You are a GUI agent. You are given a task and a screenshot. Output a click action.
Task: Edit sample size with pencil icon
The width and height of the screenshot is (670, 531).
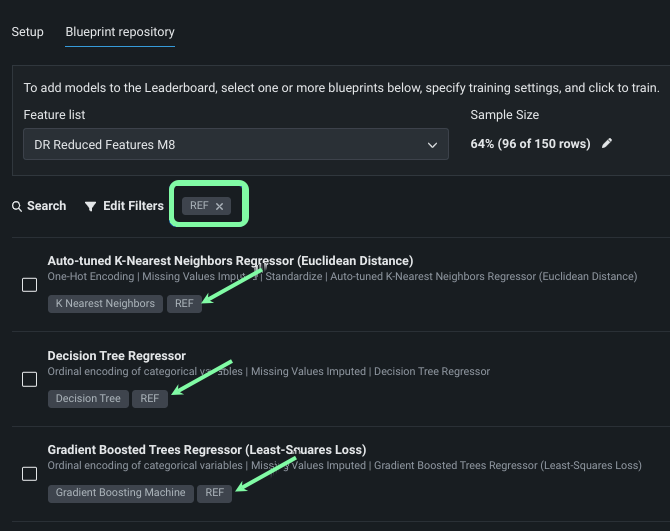[606, 143]
